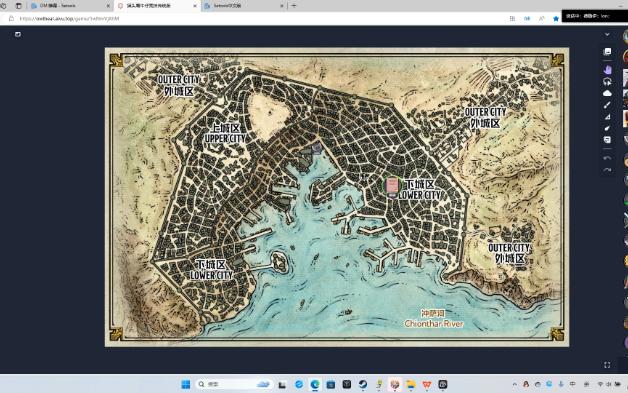Open File Explorer from the taskbar
628x393 pixels.
(x=411, y=384)
